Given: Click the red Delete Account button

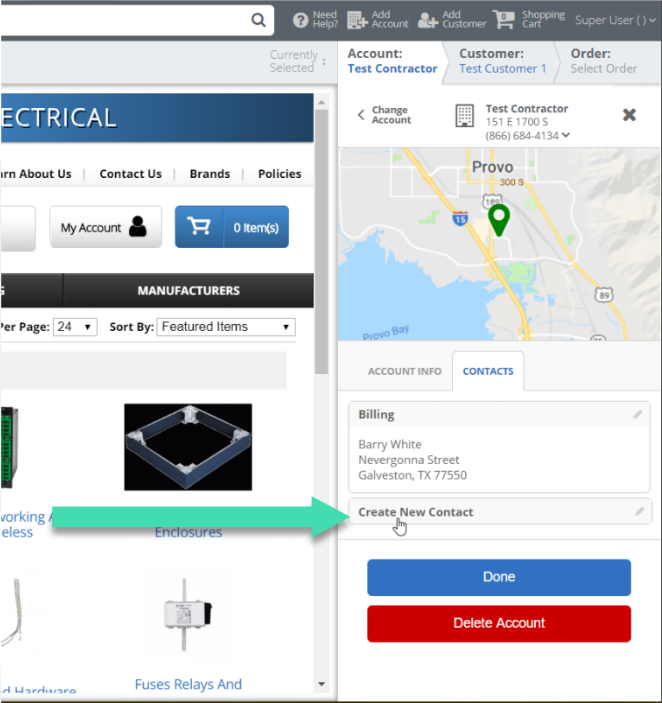Looking at the screenshot, I should [x=499, y=623].
